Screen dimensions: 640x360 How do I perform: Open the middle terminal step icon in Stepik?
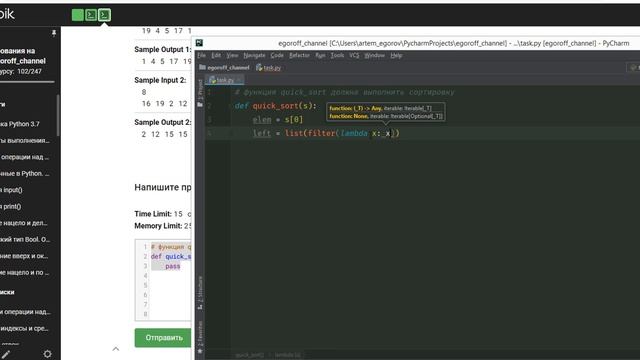91,15
